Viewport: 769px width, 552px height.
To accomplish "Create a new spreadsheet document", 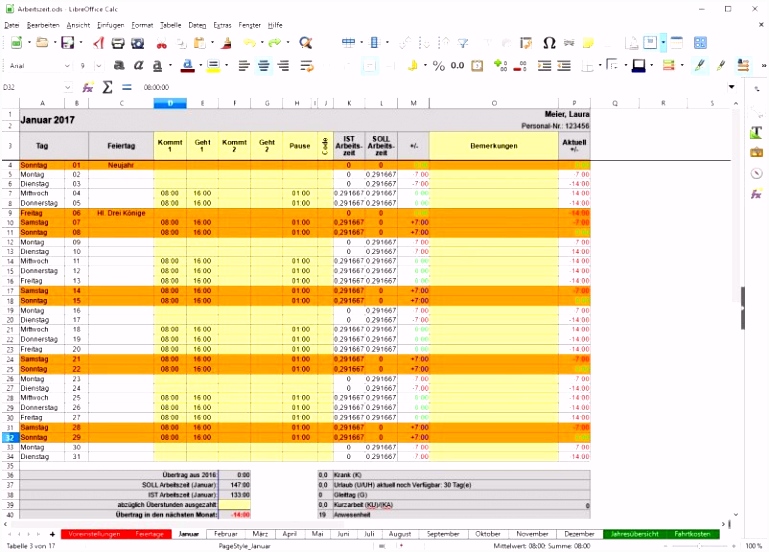I will [16, 43].
